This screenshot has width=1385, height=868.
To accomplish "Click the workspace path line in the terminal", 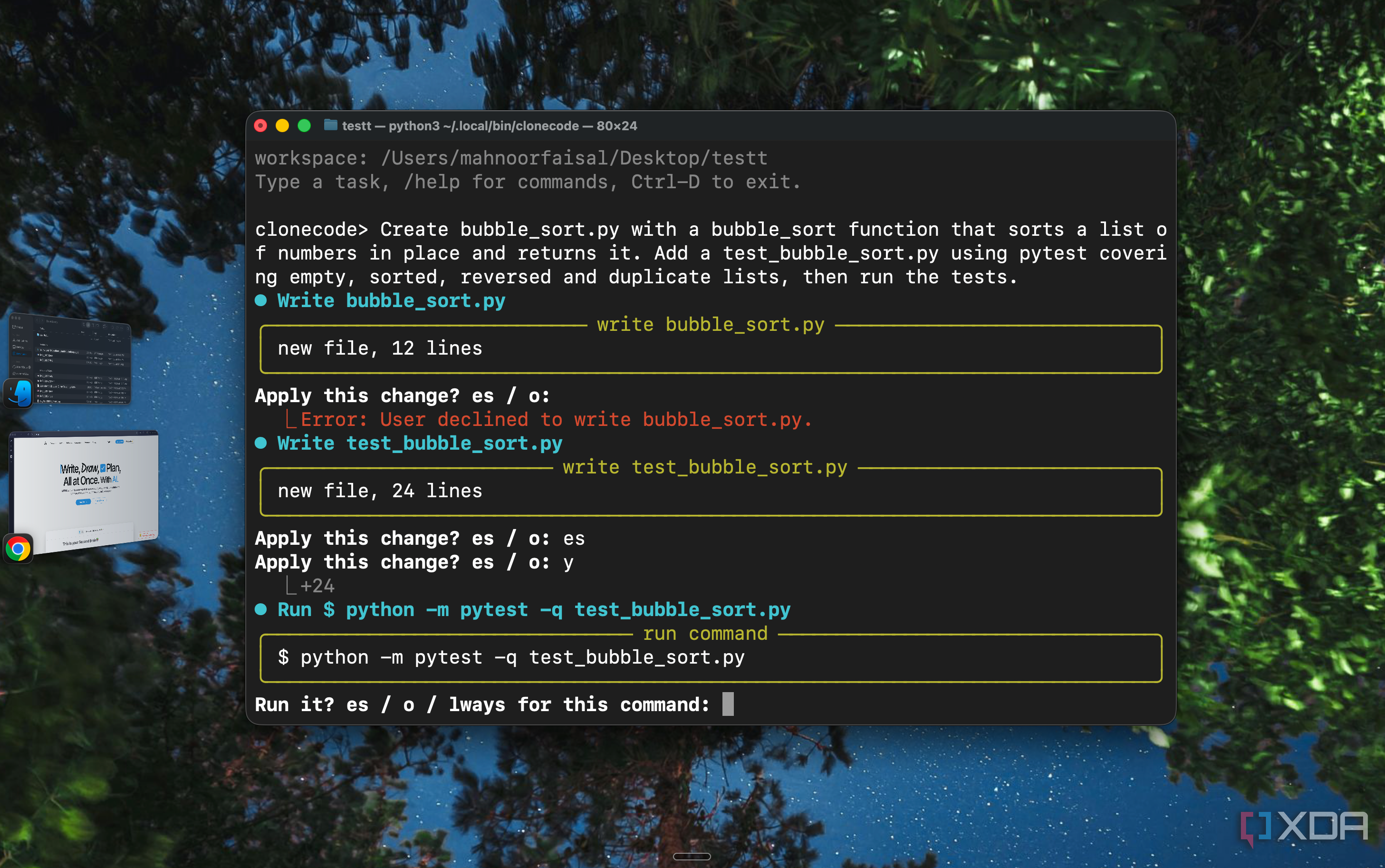I will point(511,158).
